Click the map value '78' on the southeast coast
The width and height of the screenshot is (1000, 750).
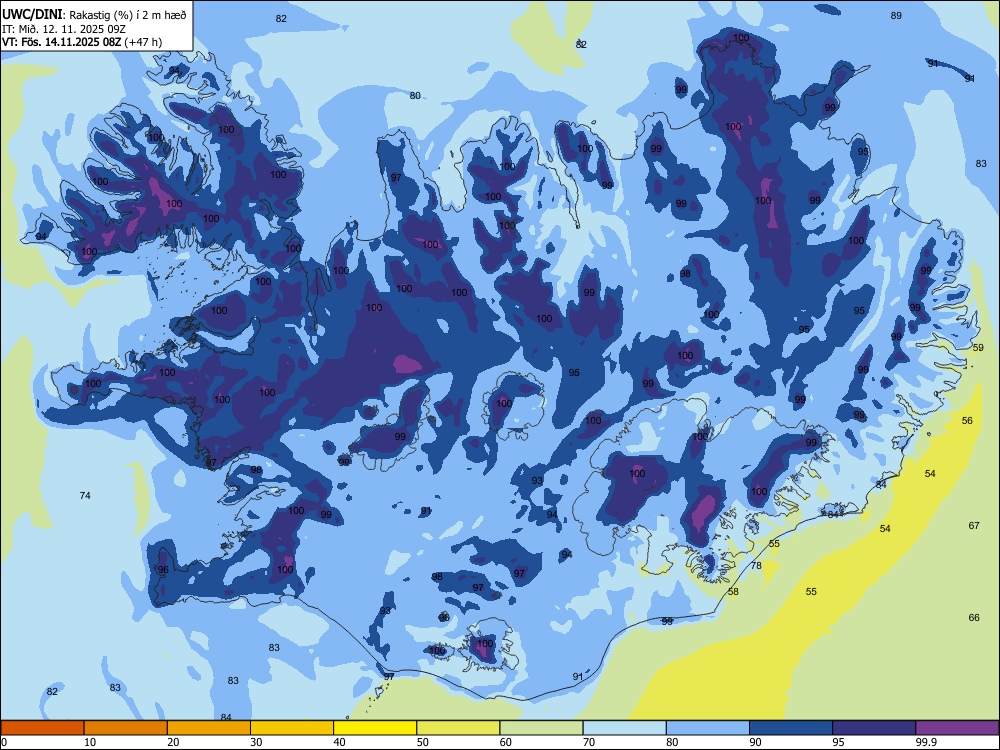[x=756, y=565]
